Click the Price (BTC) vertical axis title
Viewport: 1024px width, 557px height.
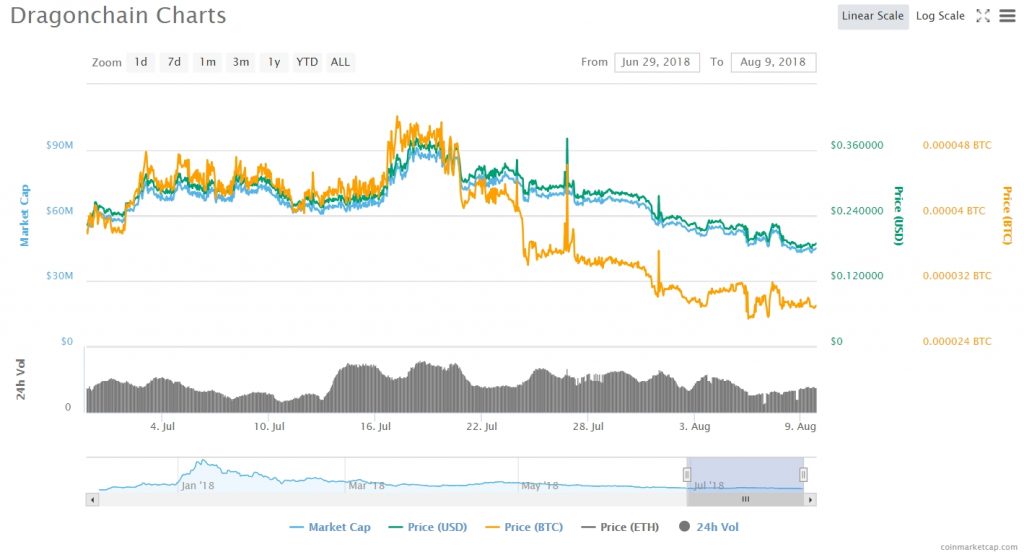click(1007, 215)
